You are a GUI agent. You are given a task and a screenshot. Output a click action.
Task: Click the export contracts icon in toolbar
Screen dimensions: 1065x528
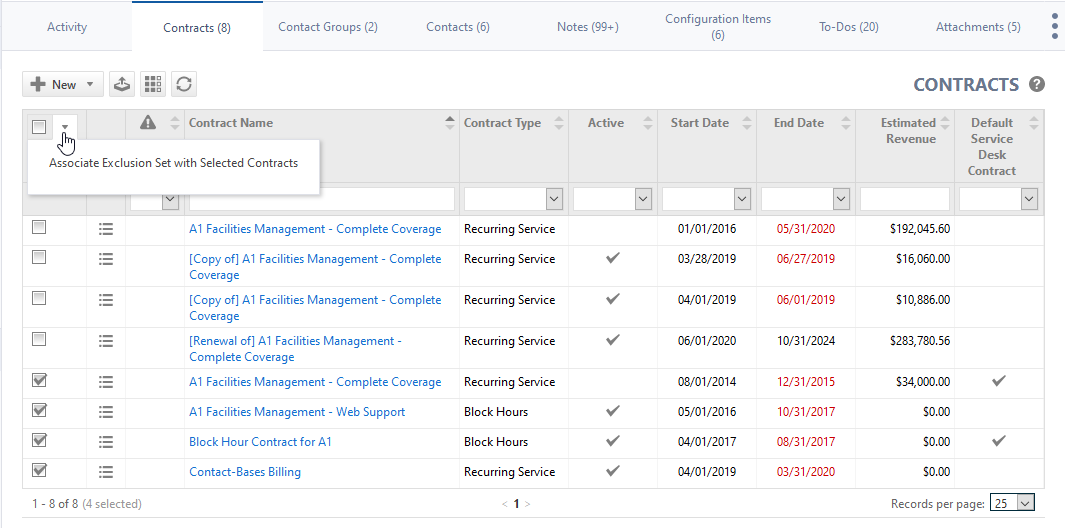click(x=122, y=85)
